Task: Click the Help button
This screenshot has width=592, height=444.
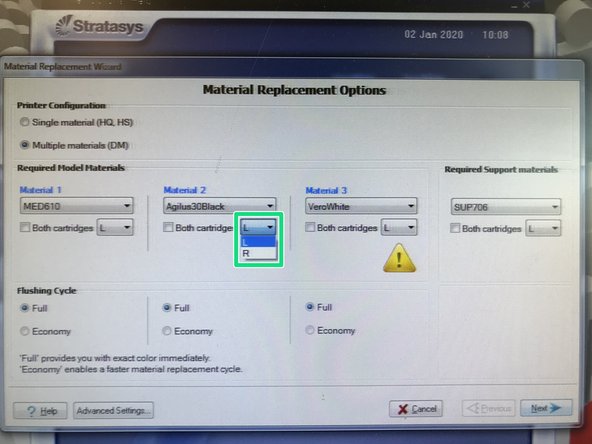Action: pyautogui.click(x=40, y=411)
